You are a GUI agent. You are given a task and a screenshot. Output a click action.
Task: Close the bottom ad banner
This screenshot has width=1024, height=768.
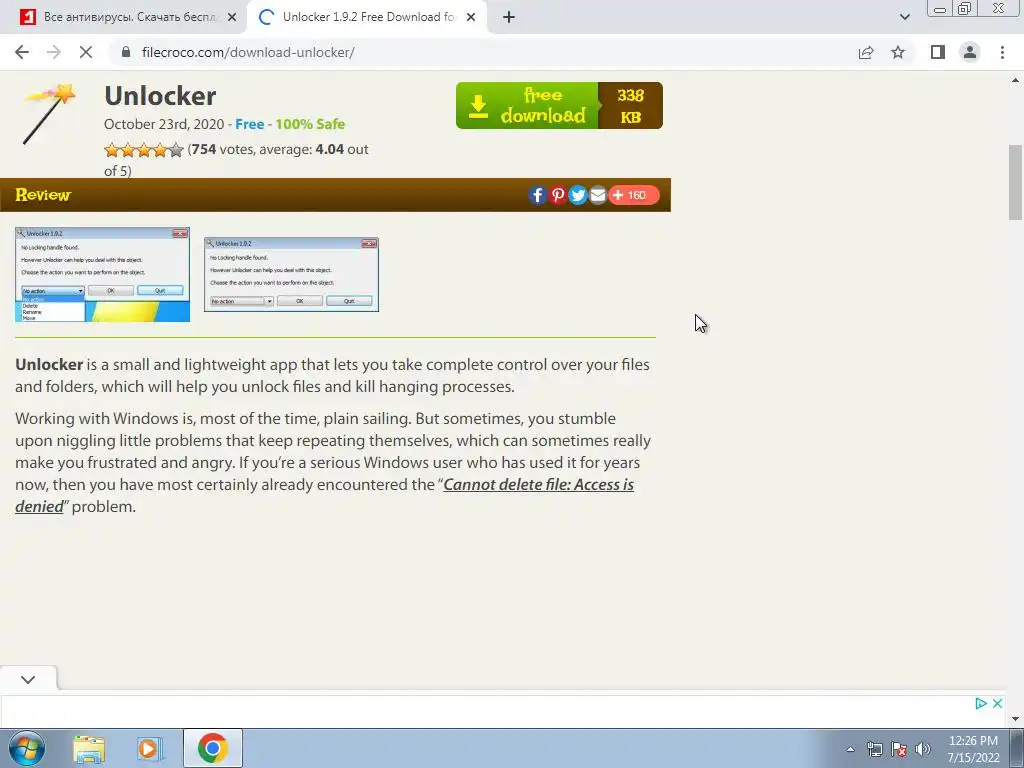tap(997, 703)
